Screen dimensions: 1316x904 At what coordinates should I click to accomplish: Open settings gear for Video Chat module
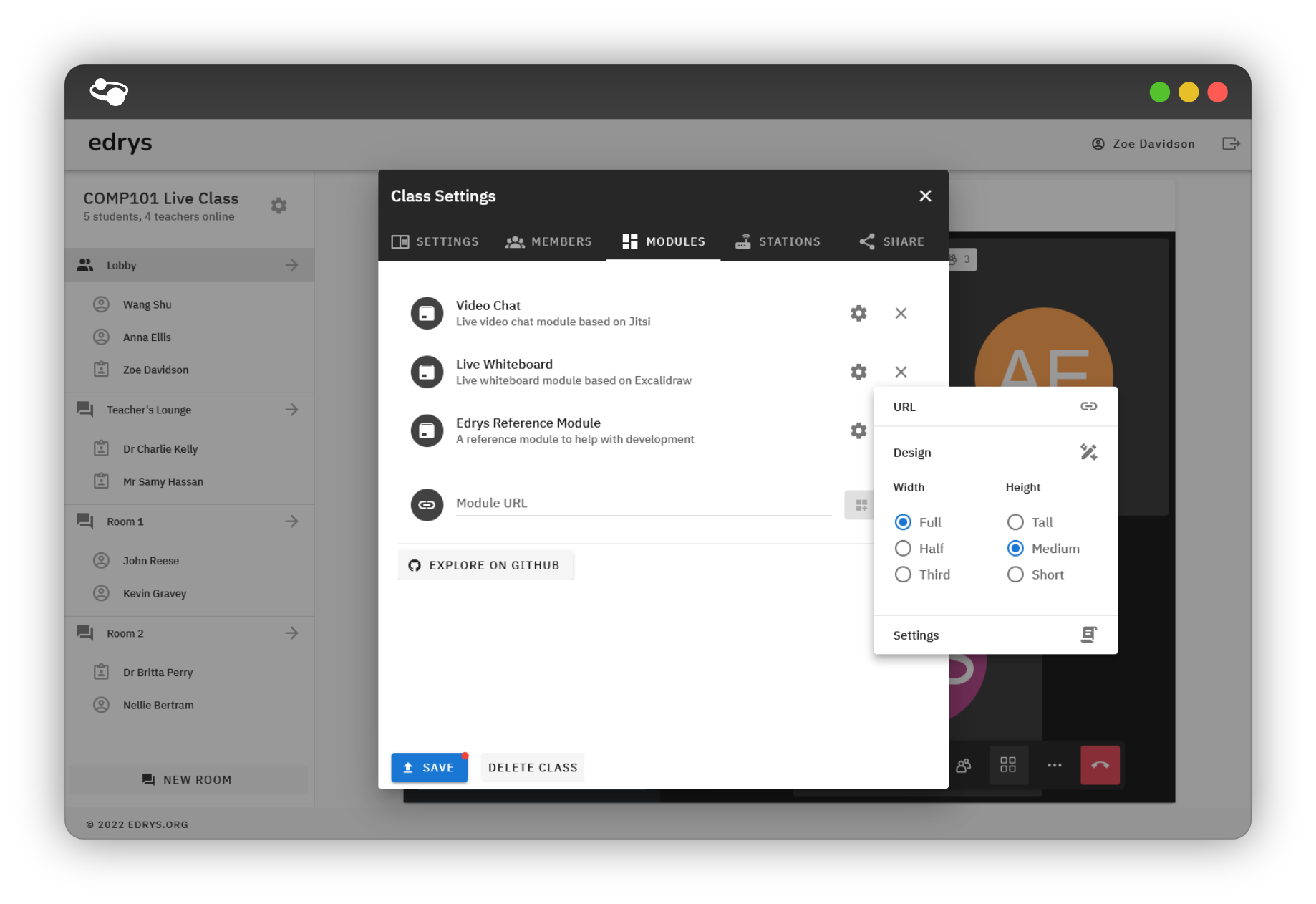click(x=858, y=313)
